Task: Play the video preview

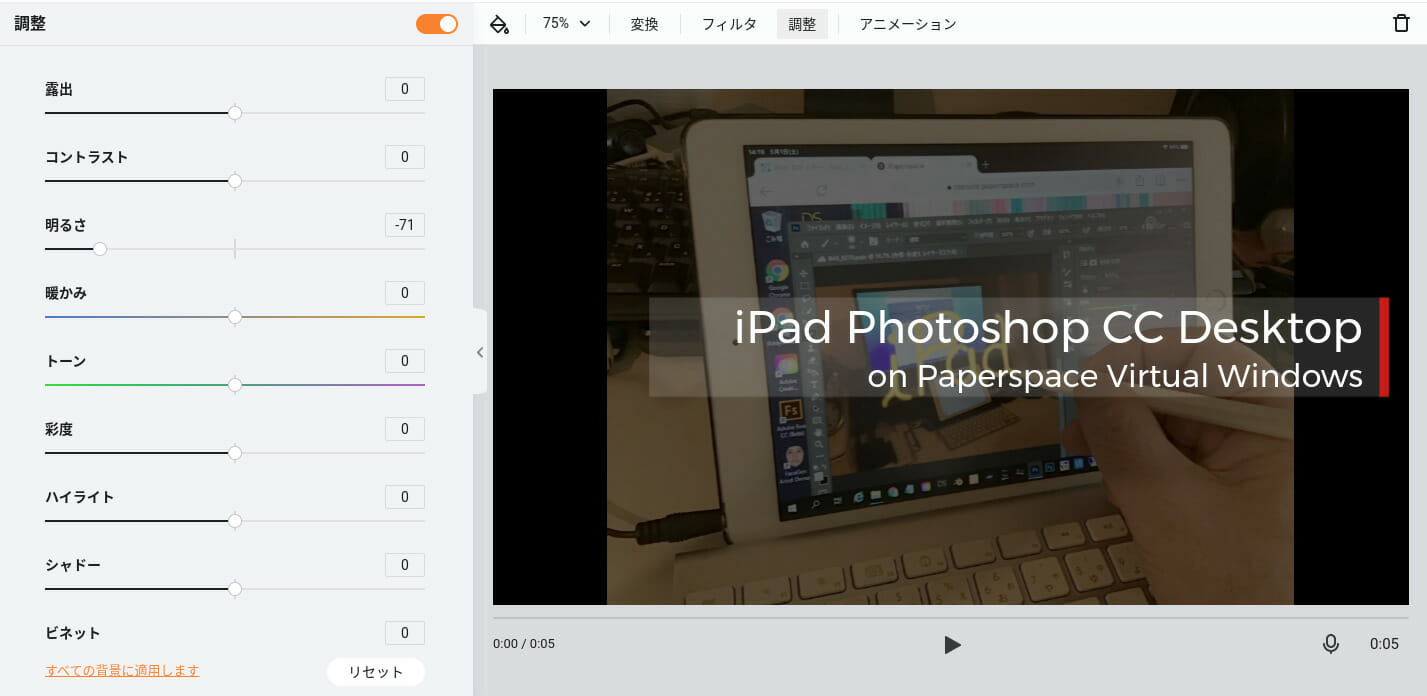Action: click(952, 644)
